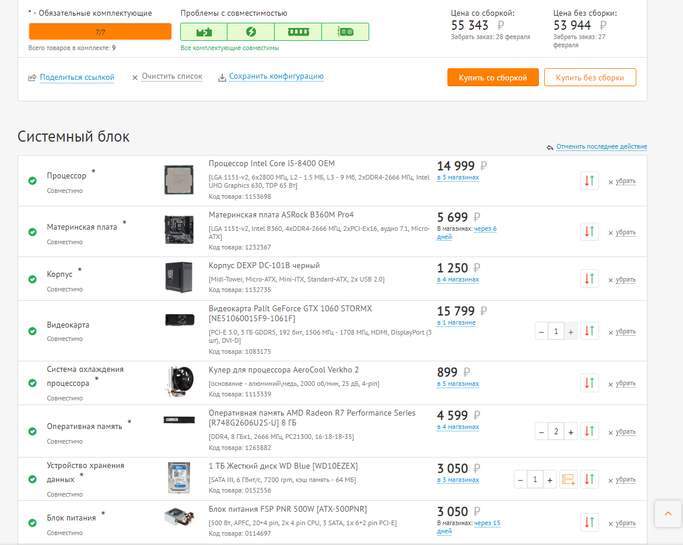Decrease quantity of Palit GTX 1060 video card
The width and height of the screenshot is (683, 545).
[541, 332]
